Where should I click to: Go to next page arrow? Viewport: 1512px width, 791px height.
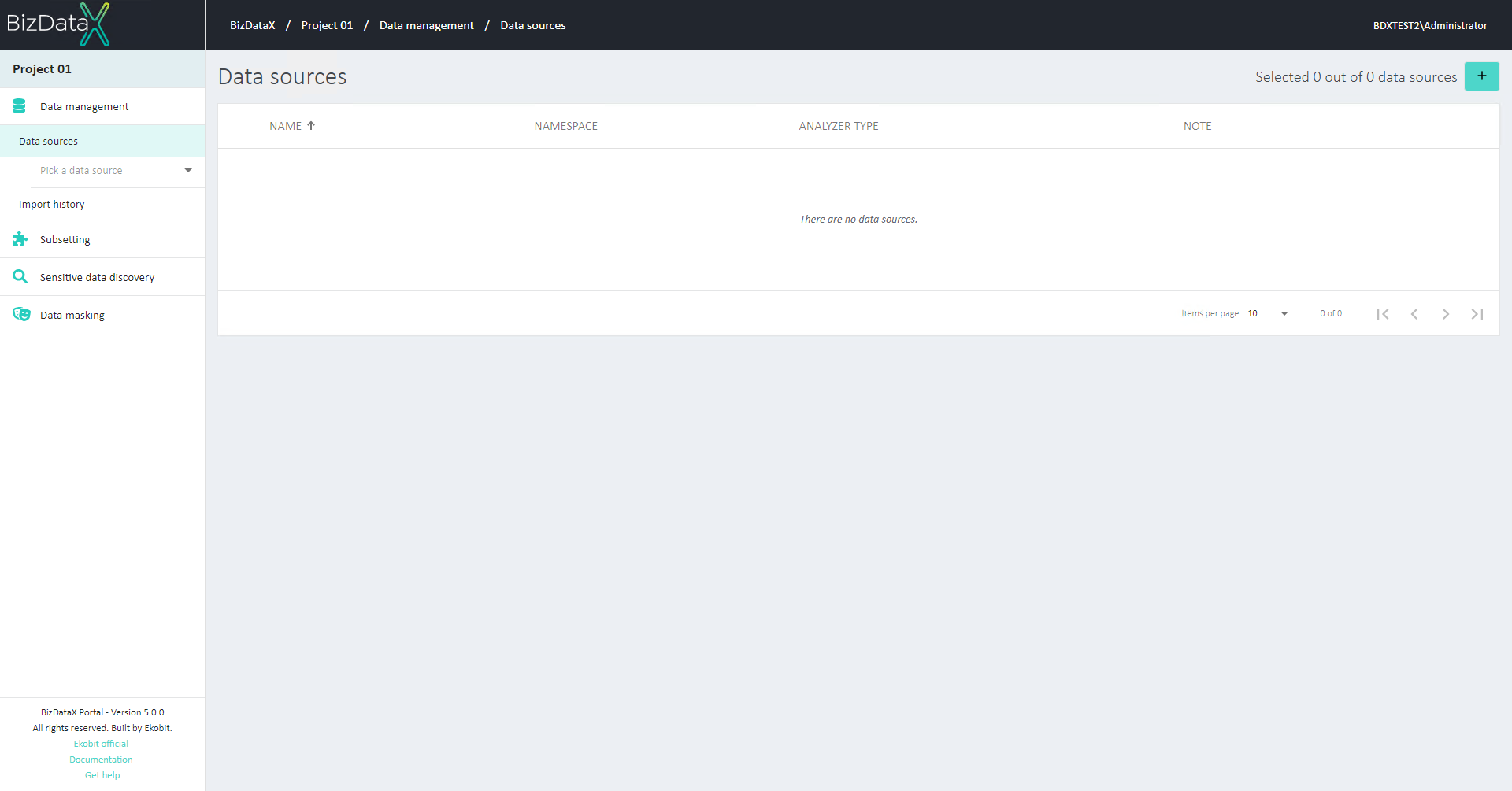click(x=1446, y=314)
